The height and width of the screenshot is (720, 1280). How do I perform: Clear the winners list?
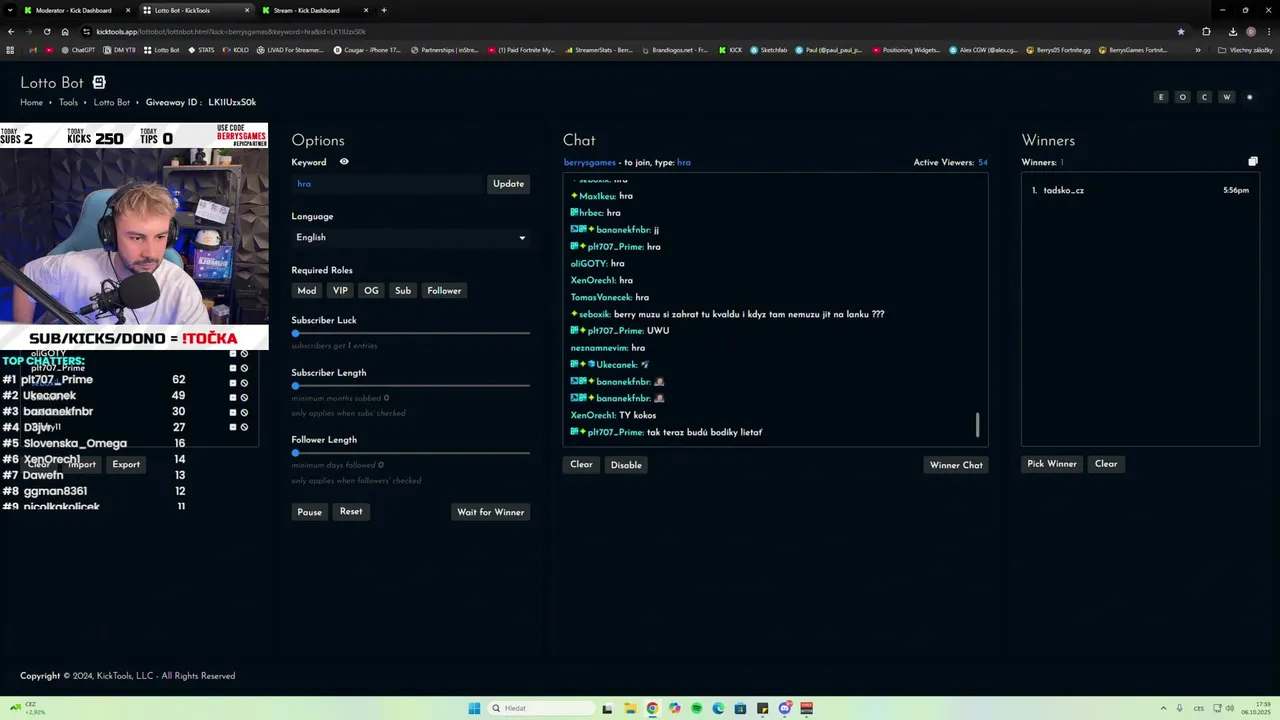coord(1106,464)
